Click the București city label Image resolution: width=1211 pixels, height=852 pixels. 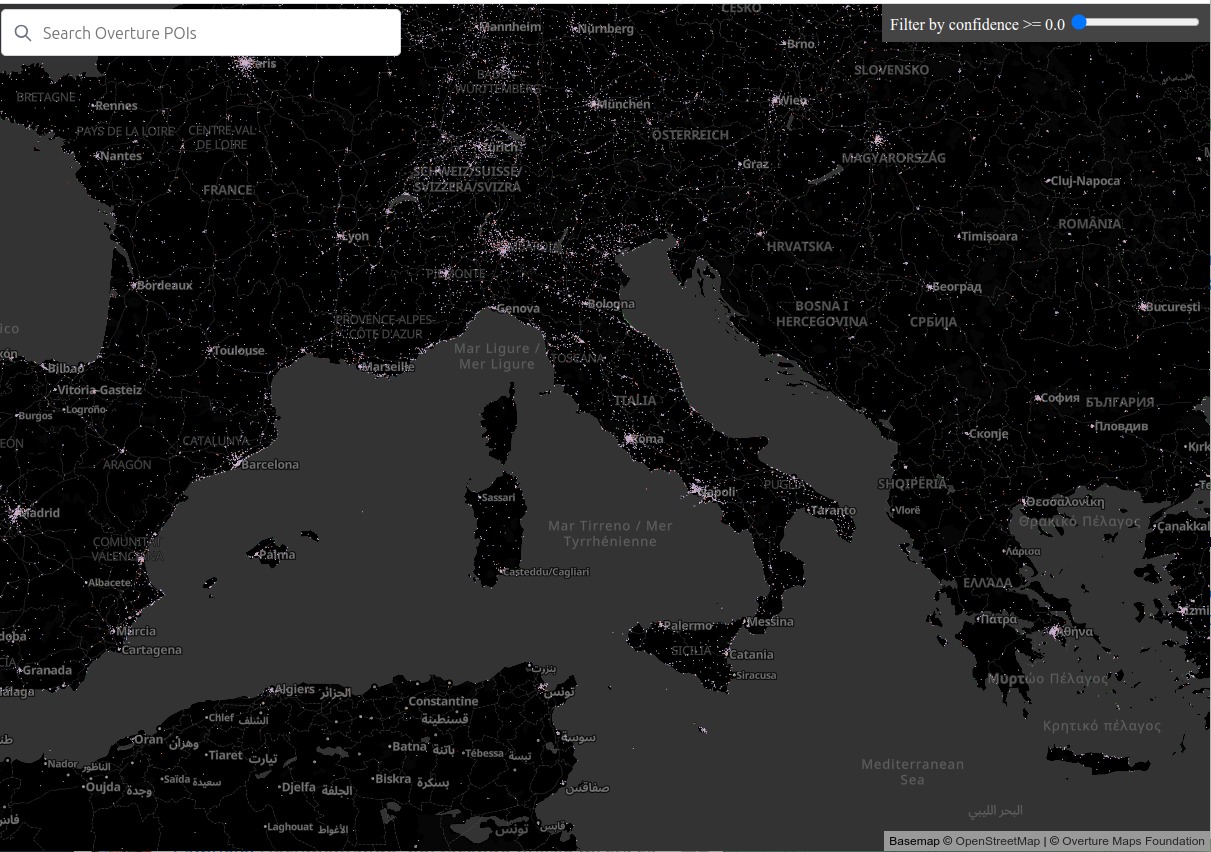(1173, 307)
